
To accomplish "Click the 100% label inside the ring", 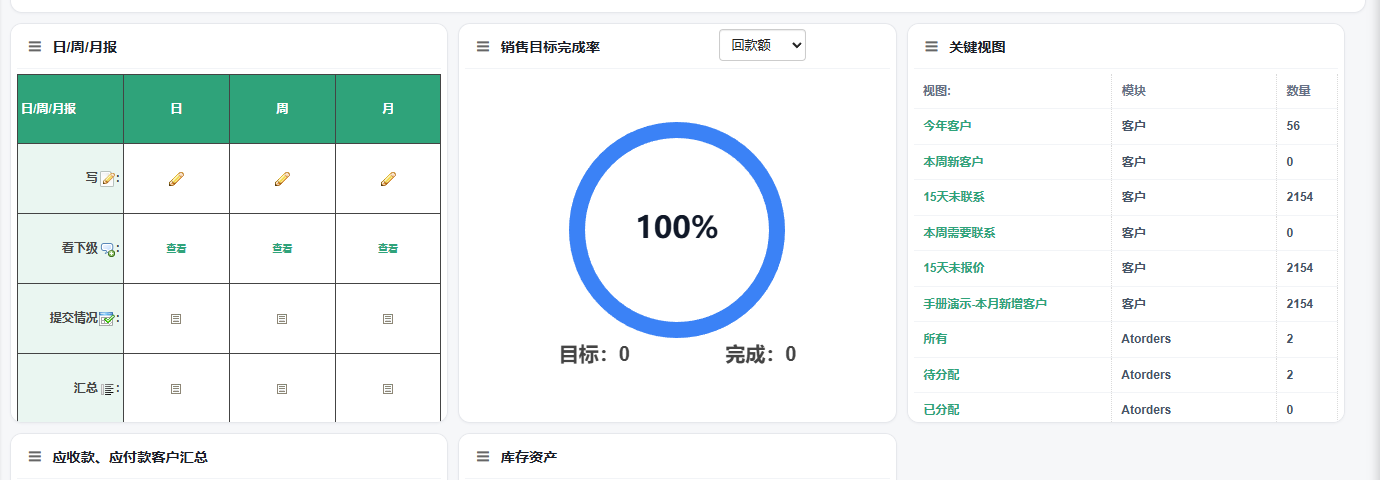I will pyautogui.click(x=677, y=228).
